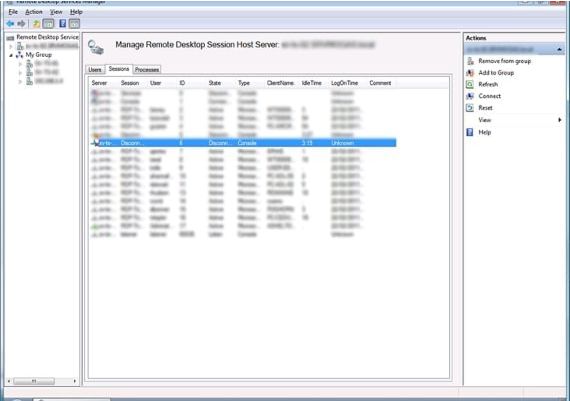Open the View submenu arrow in Actions
Screen dimensions: 570x401
560,120
